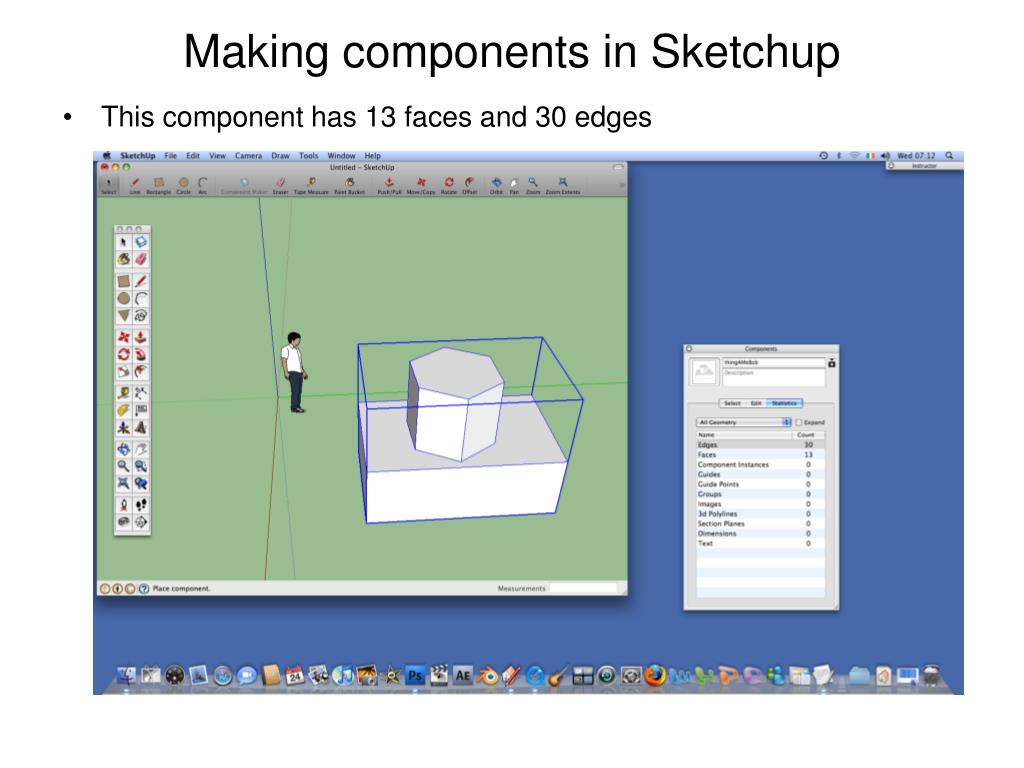Select the Pan tool in top toolbar

(x=514, y=185)
